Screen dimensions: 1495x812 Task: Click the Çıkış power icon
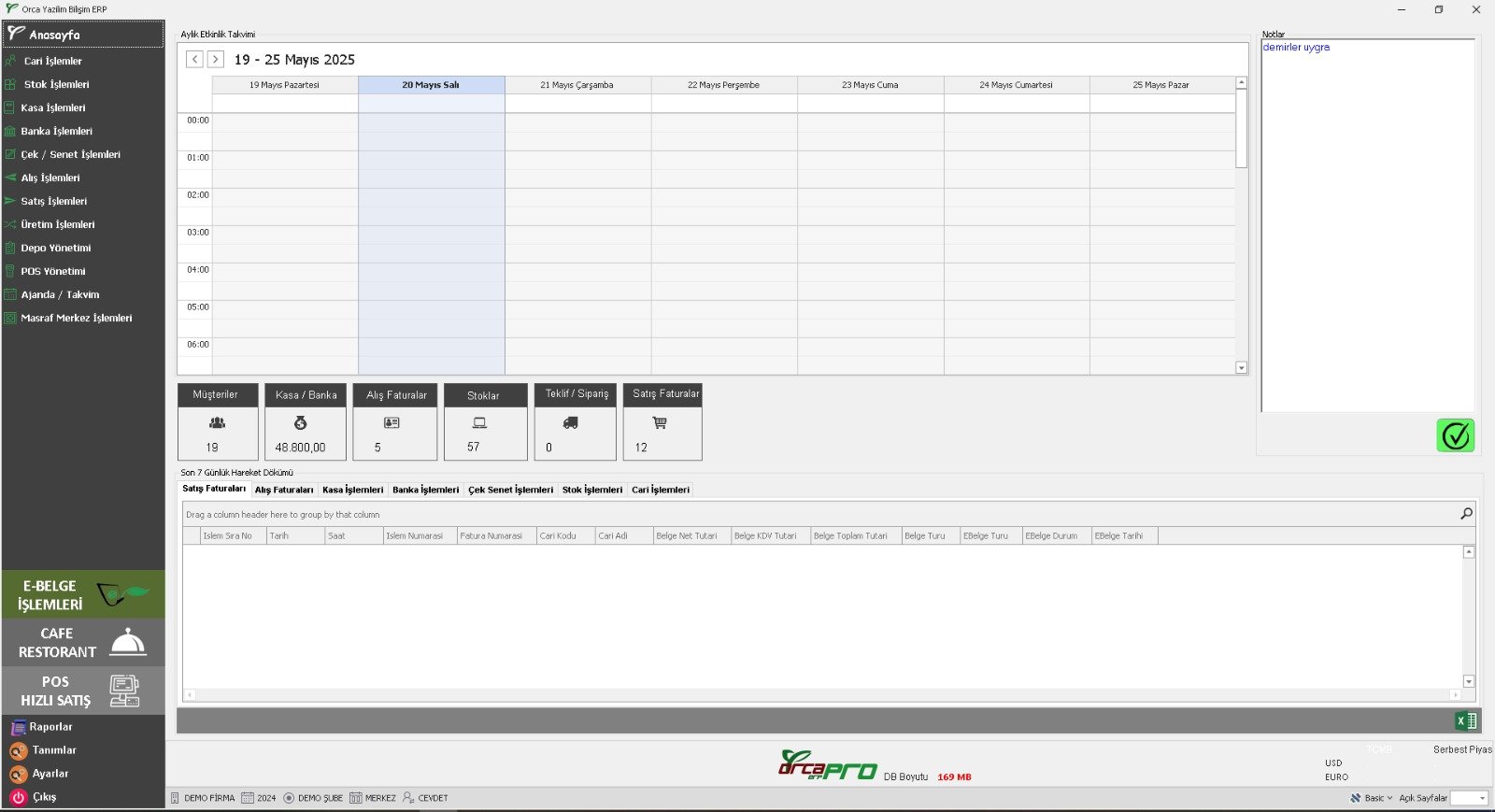click(18, 797)
